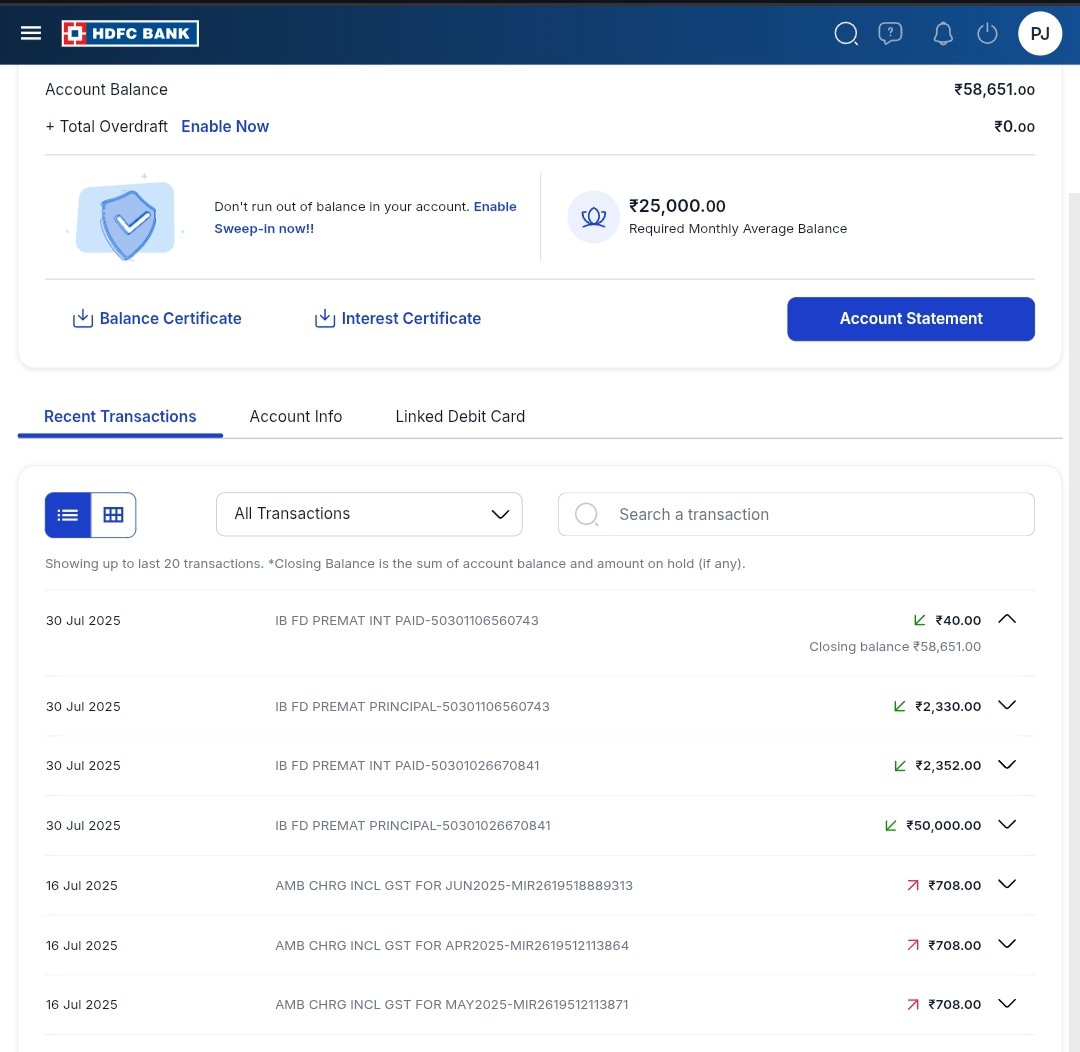
Task: Expand the ₹2,352.00 transaction row
Action: pyautogui.click(x=1007, y=765)
